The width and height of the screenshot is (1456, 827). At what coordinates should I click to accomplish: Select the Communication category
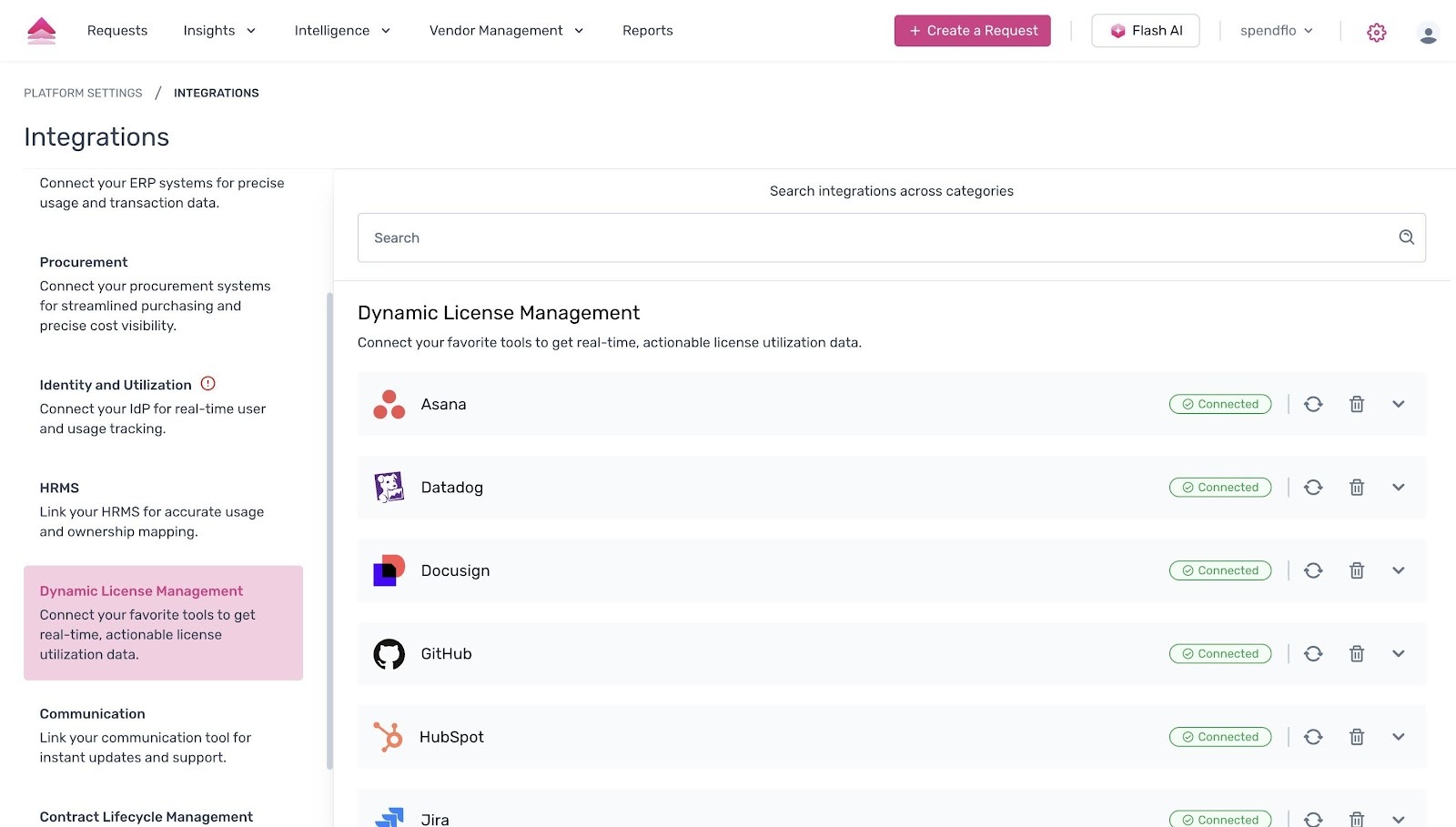click(x=164, y=735)
